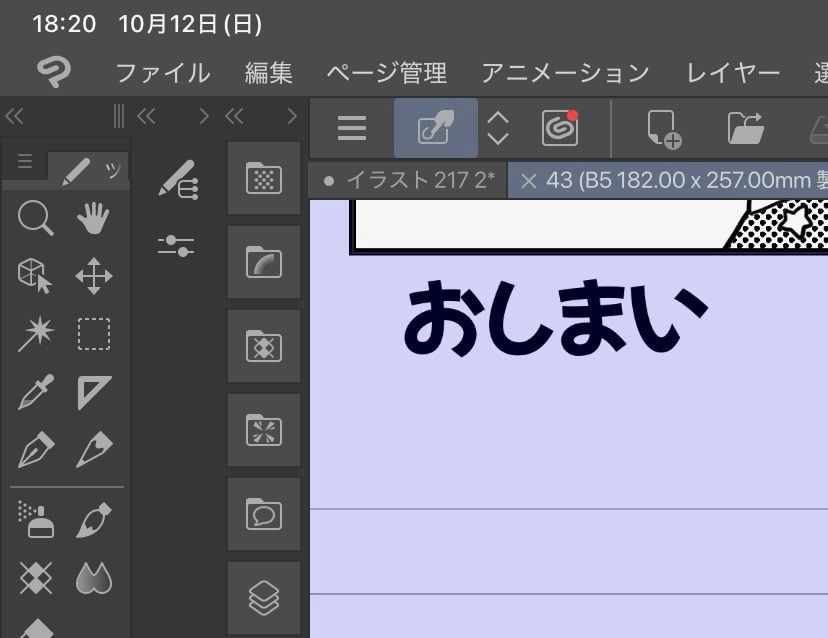Open the gradient material folder
The height and width of the screenshot is (638, 828).
264,262
